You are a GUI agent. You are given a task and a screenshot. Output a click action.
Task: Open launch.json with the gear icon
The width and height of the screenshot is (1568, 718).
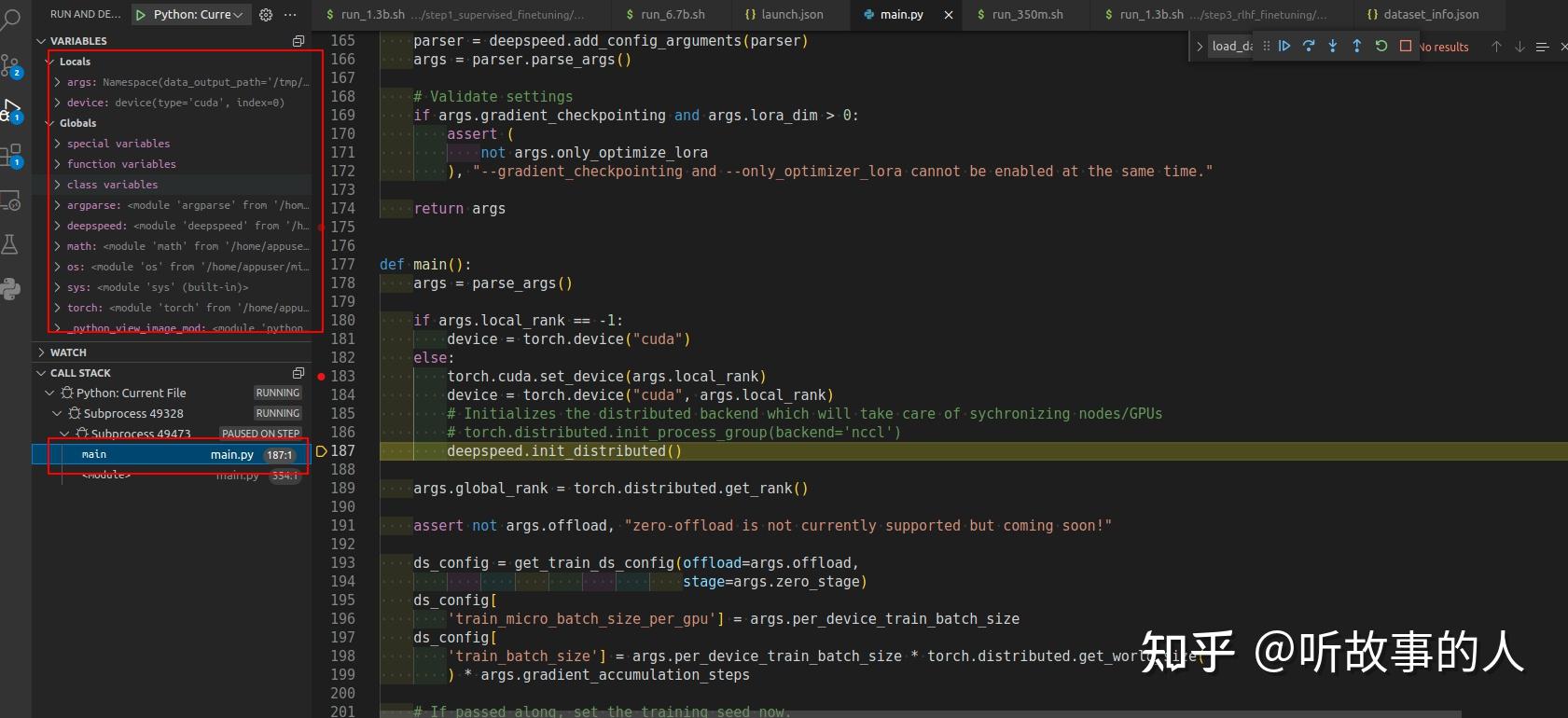[x=266, y=15]
